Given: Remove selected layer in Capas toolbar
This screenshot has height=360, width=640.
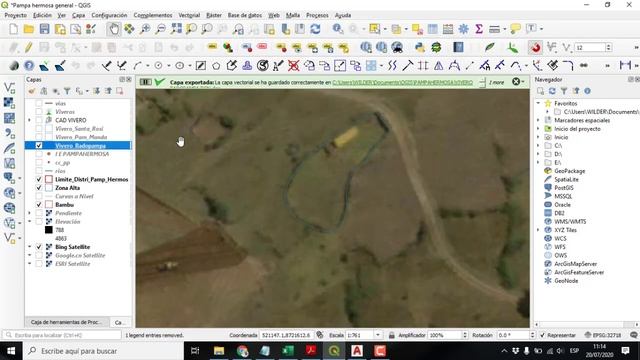Looking at the screenshot, I should point(119,91).
